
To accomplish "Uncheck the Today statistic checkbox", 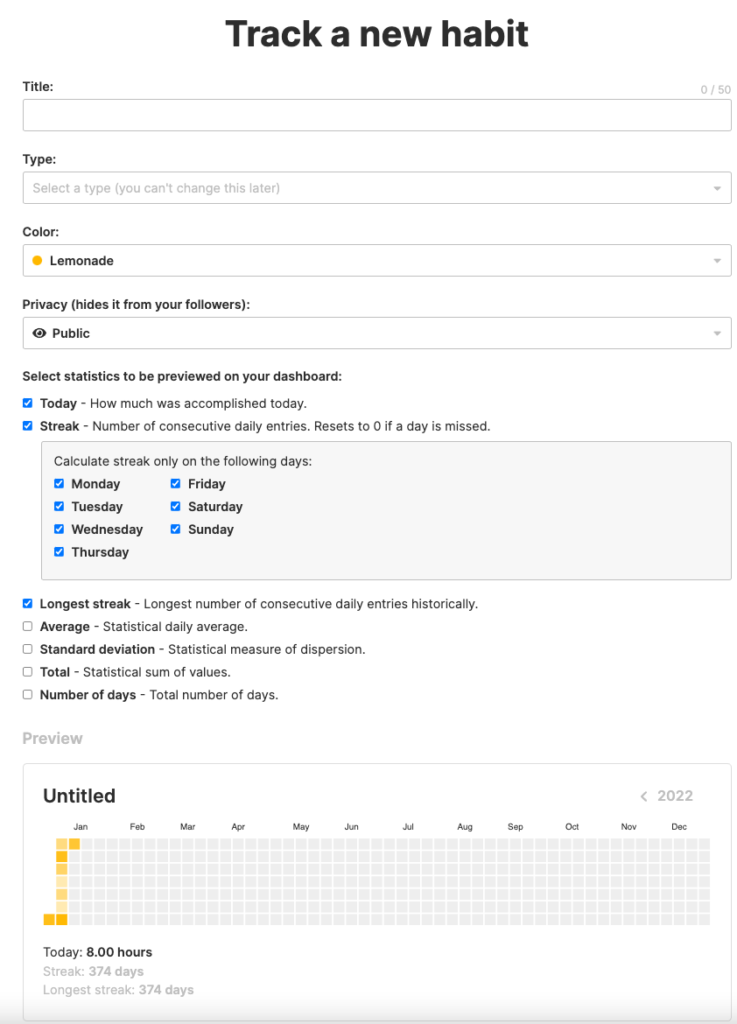I will pyautogui.click(x=28, y=404).
